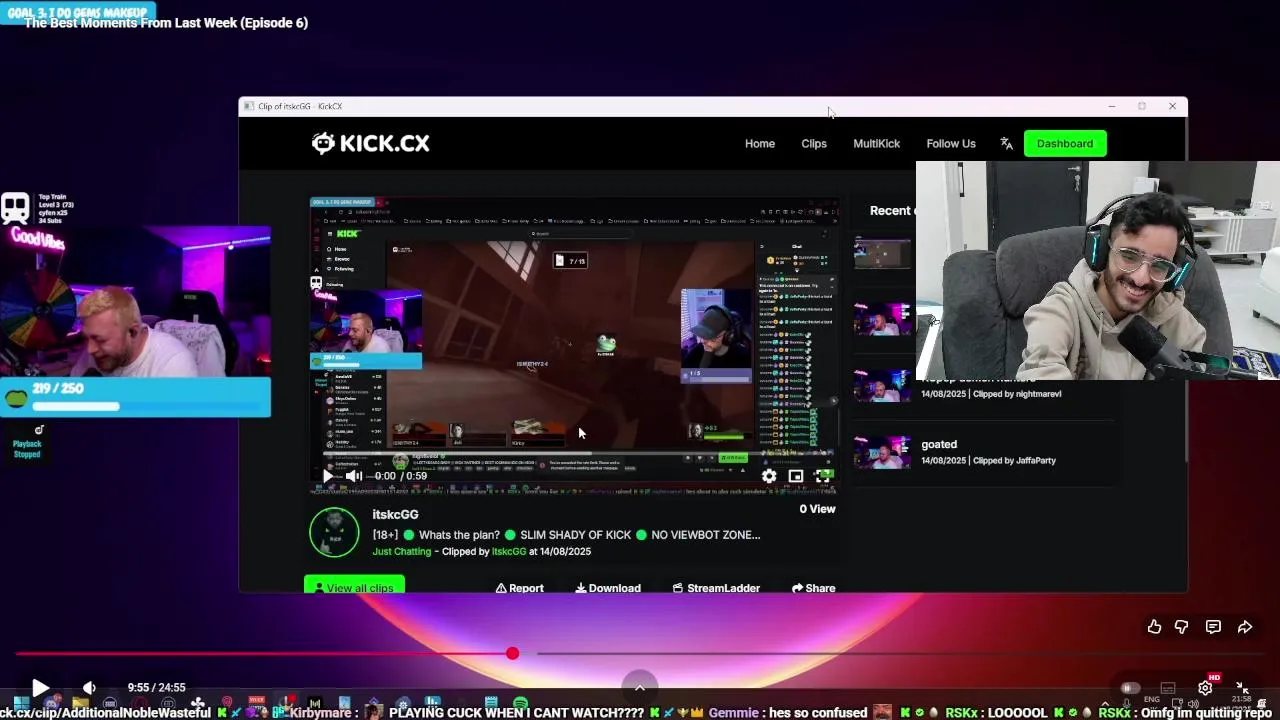Click the '0:00 / 0:59' clip time
This screenshot has height=720, width=1280.
click(401, 476)
